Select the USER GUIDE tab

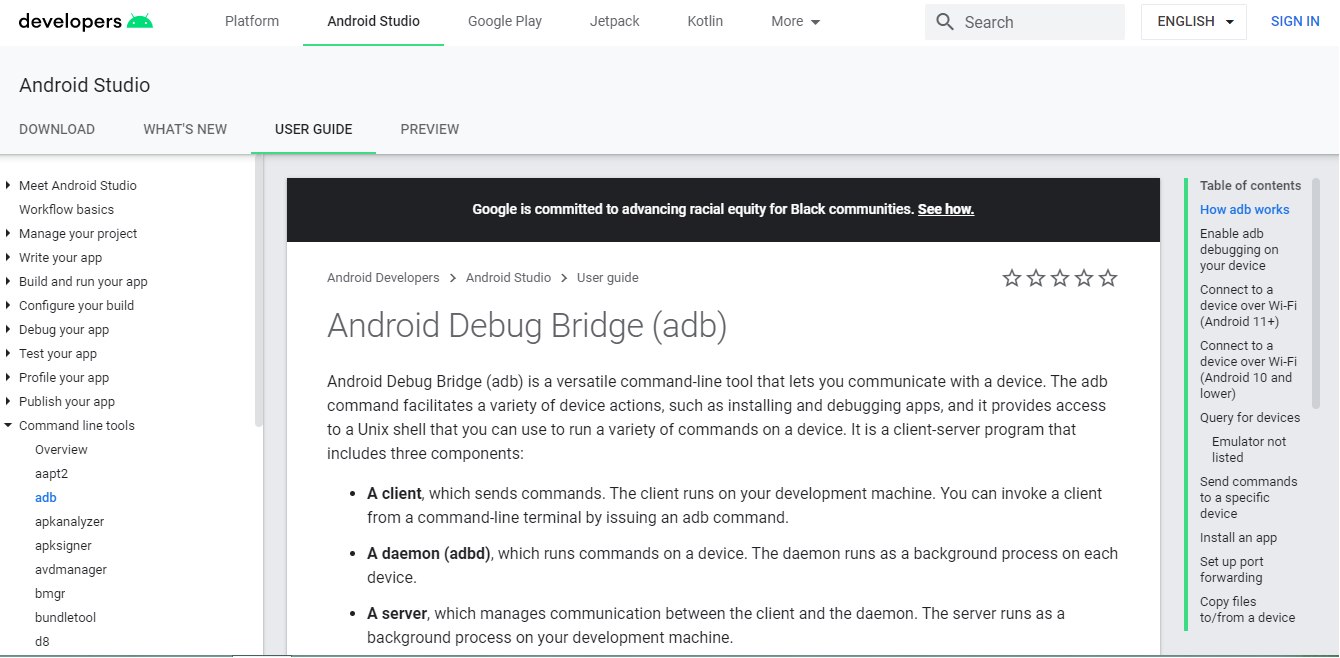pyautogui.click(x=314, y=129)
